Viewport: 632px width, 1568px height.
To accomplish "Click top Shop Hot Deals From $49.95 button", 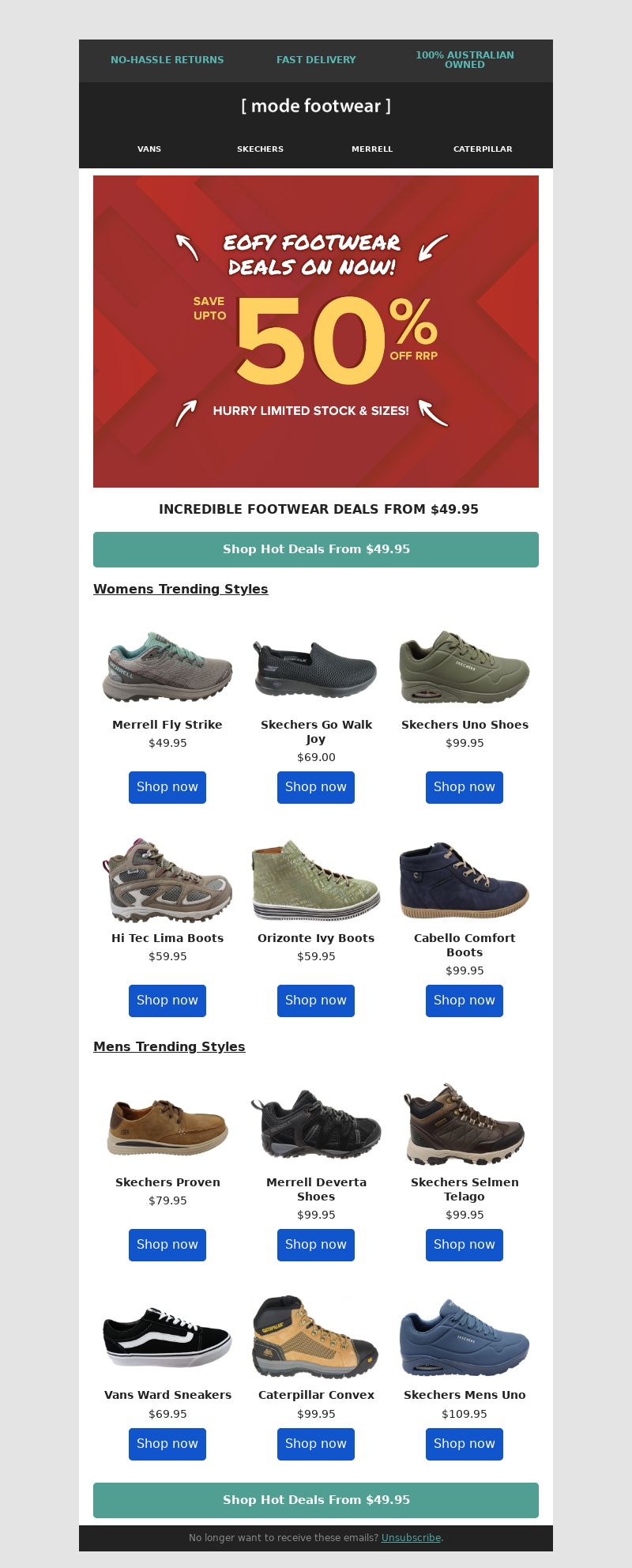I will (316, 549).
